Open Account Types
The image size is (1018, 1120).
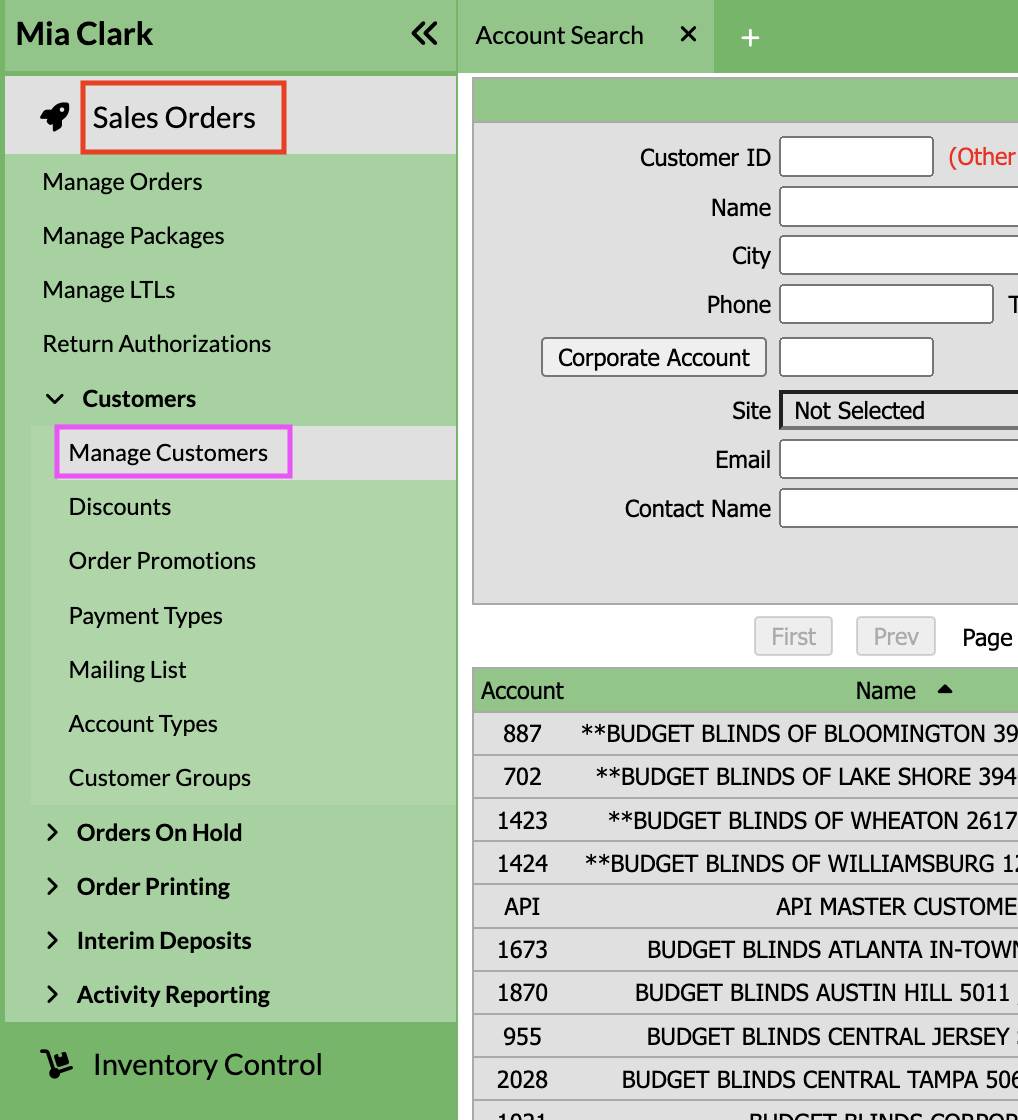pyautogui.click(x=143, y=724)
